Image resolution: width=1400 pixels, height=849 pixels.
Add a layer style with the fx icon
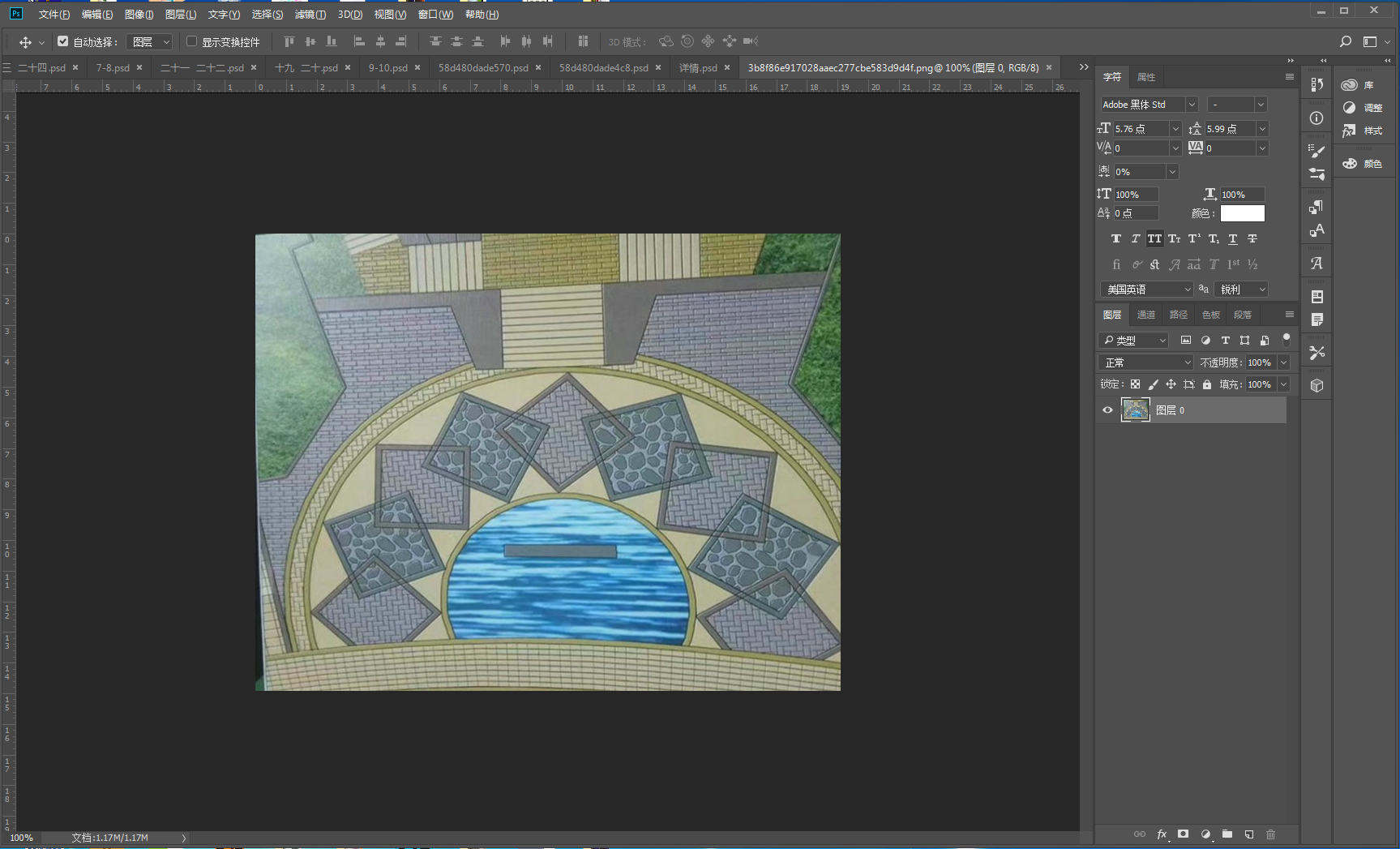coord(1162,834)
